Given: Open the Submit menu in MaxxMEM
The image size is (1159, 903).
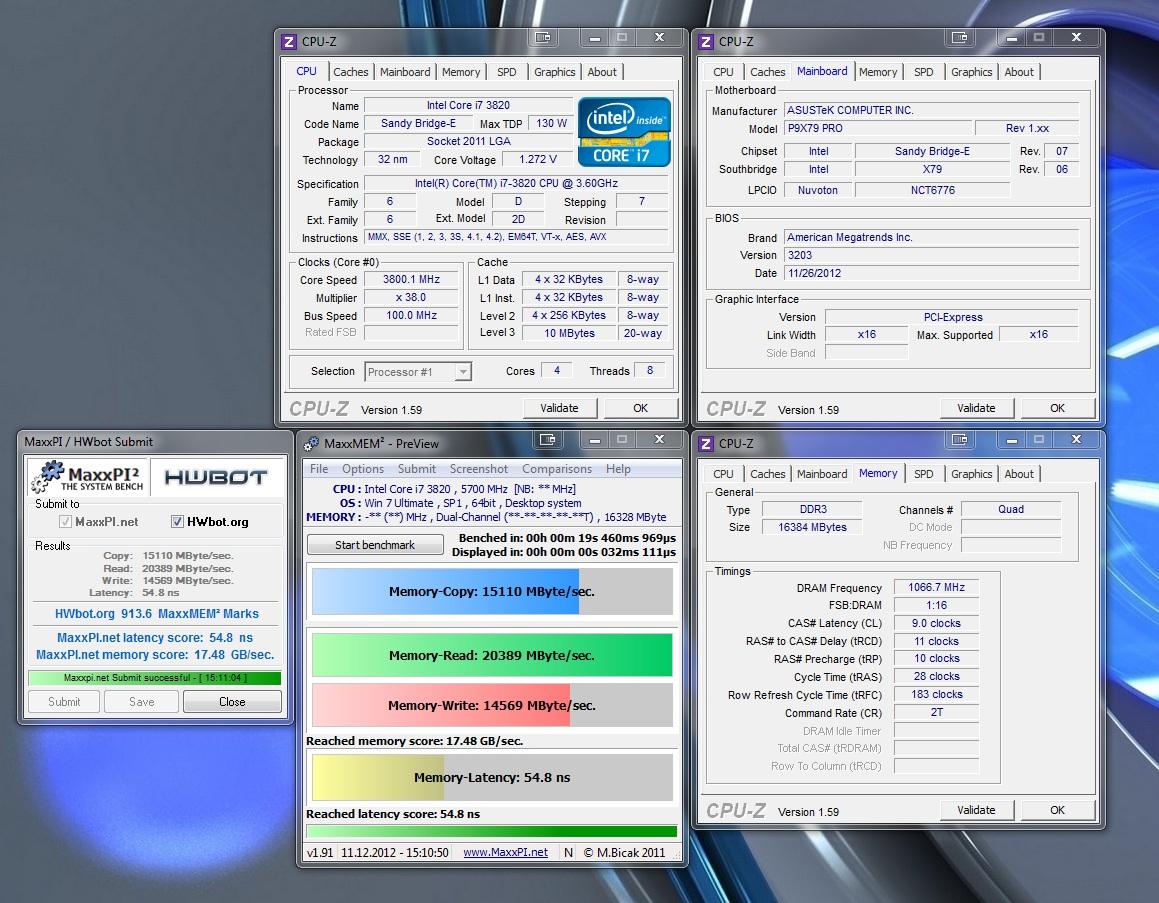Looking at the screenshot, I should pos(417,469).
